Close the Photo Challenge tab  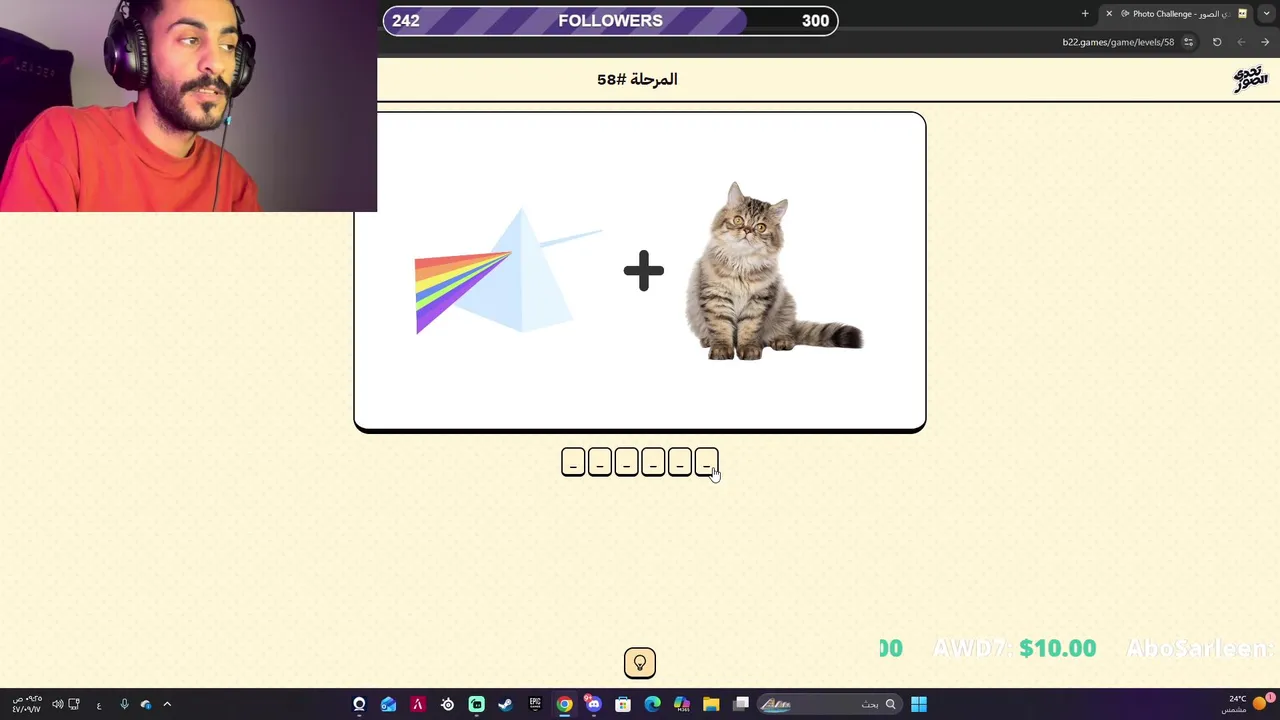(1109, 14)
